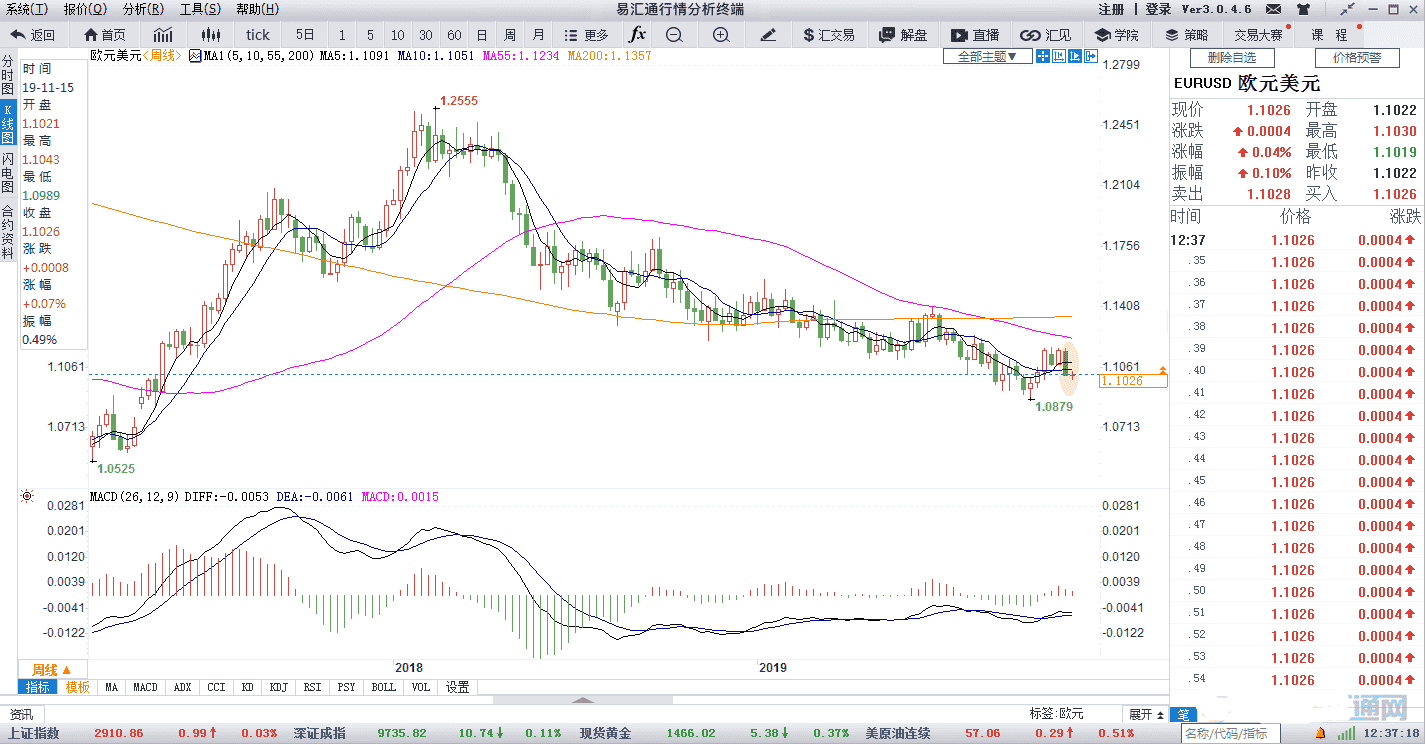Go to 首页 home page
This screenshot has width=1425, height=744.
(x=106, y=35)
